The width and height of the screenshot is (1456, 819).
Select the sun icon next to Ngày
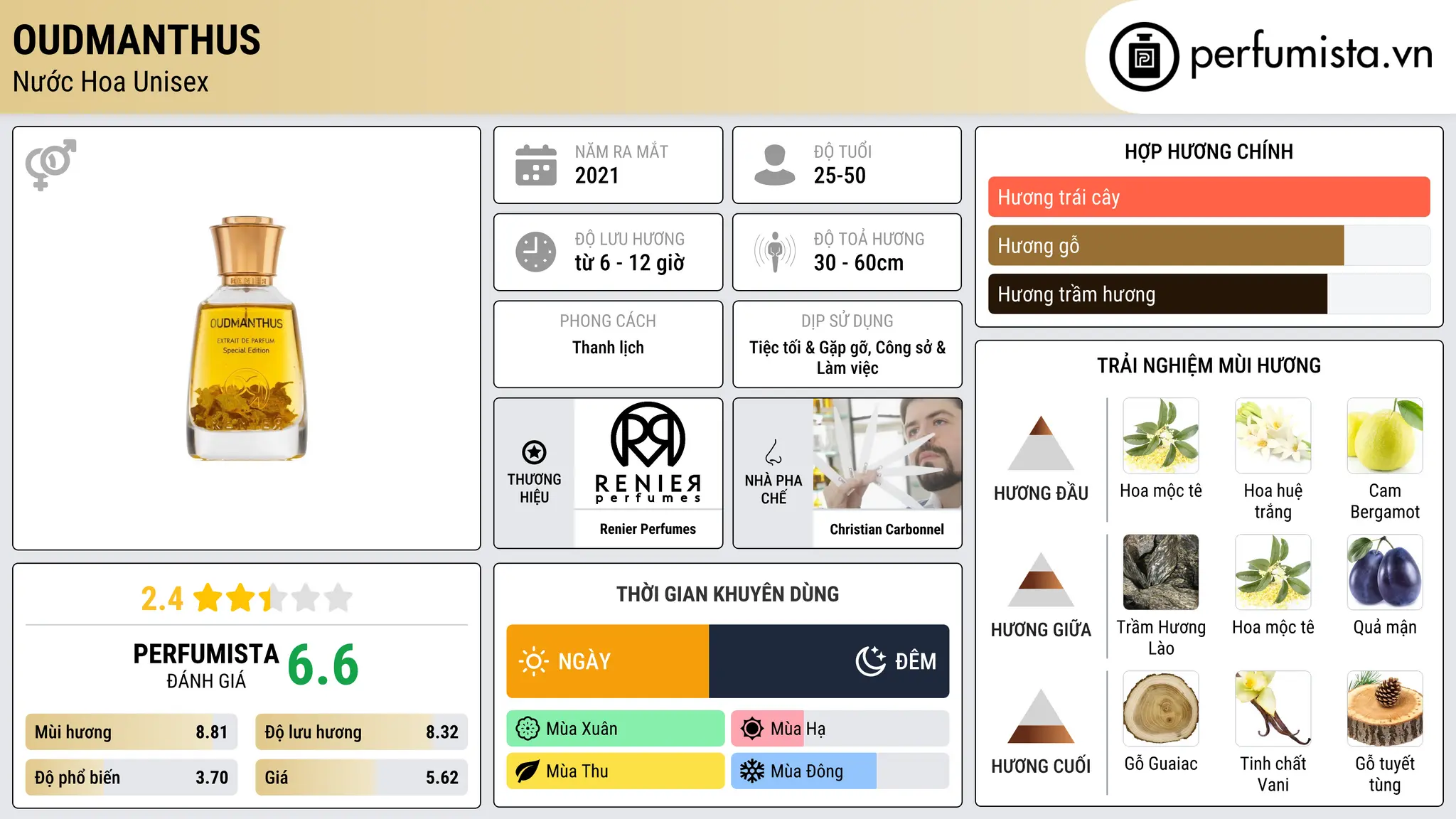click(x=534, y=661)
